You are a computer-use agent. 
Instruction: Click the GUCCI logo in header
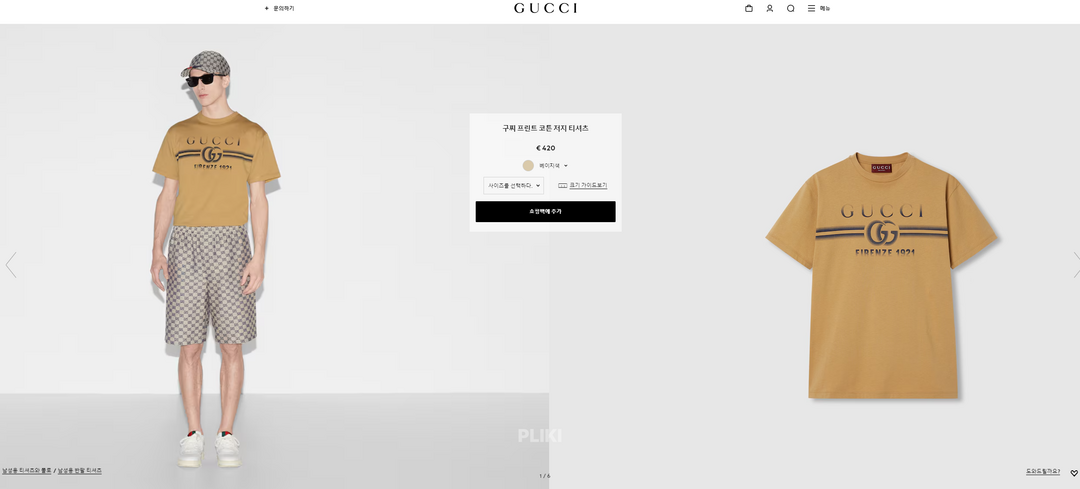tap(546, 8)
